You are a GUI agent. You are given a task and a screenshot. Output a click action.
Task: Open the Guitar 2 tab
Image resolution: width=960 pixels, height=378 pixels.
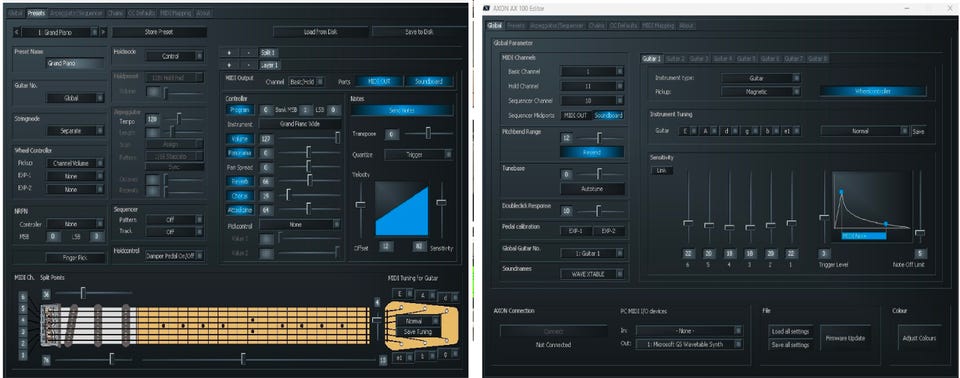675,59
